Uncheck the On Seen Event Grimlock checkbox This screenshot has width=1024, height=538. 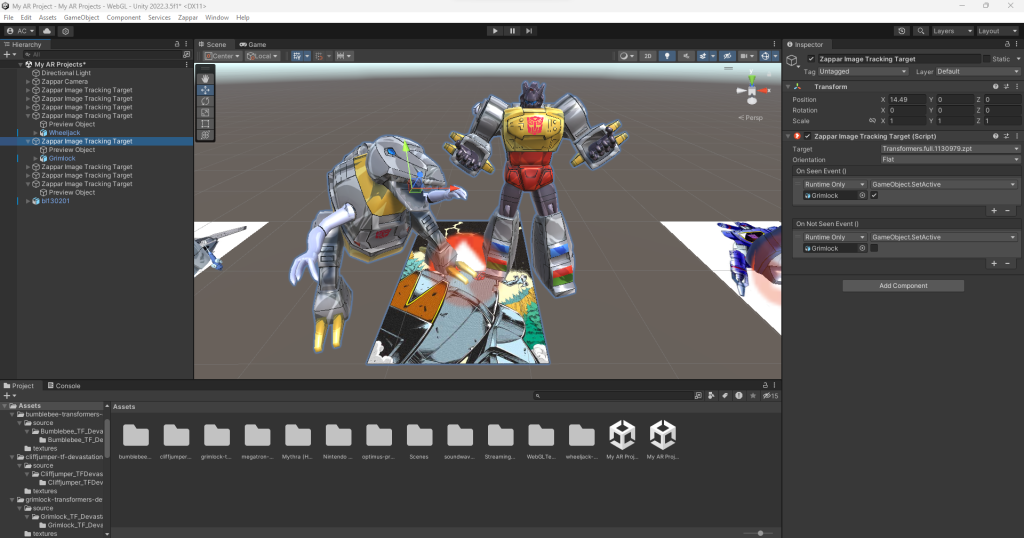coord(874,195)
